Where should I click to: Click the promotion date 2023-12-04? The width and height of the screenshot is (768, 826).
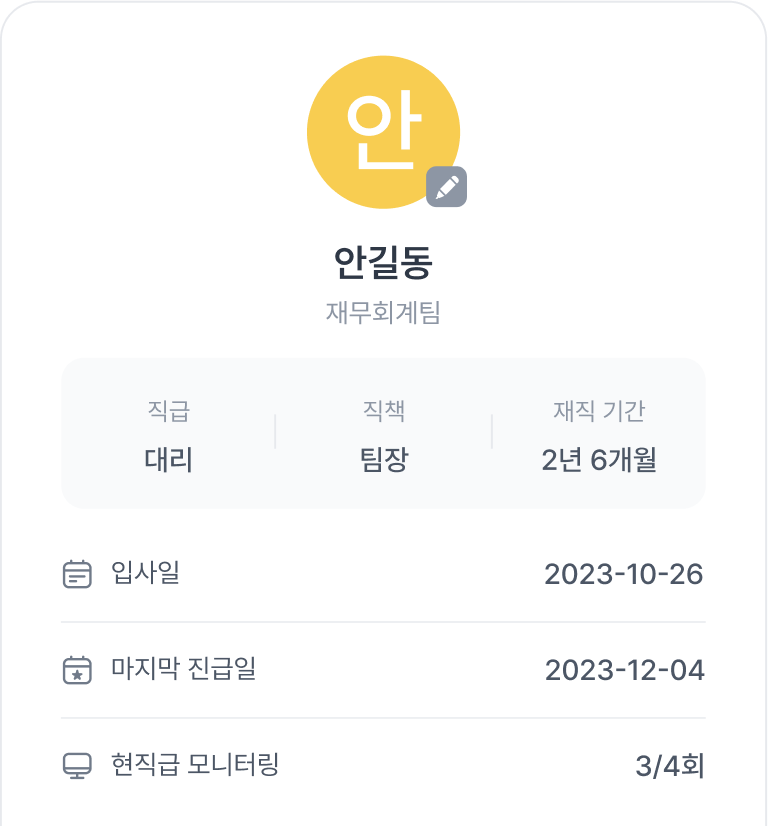coord(625,670)
